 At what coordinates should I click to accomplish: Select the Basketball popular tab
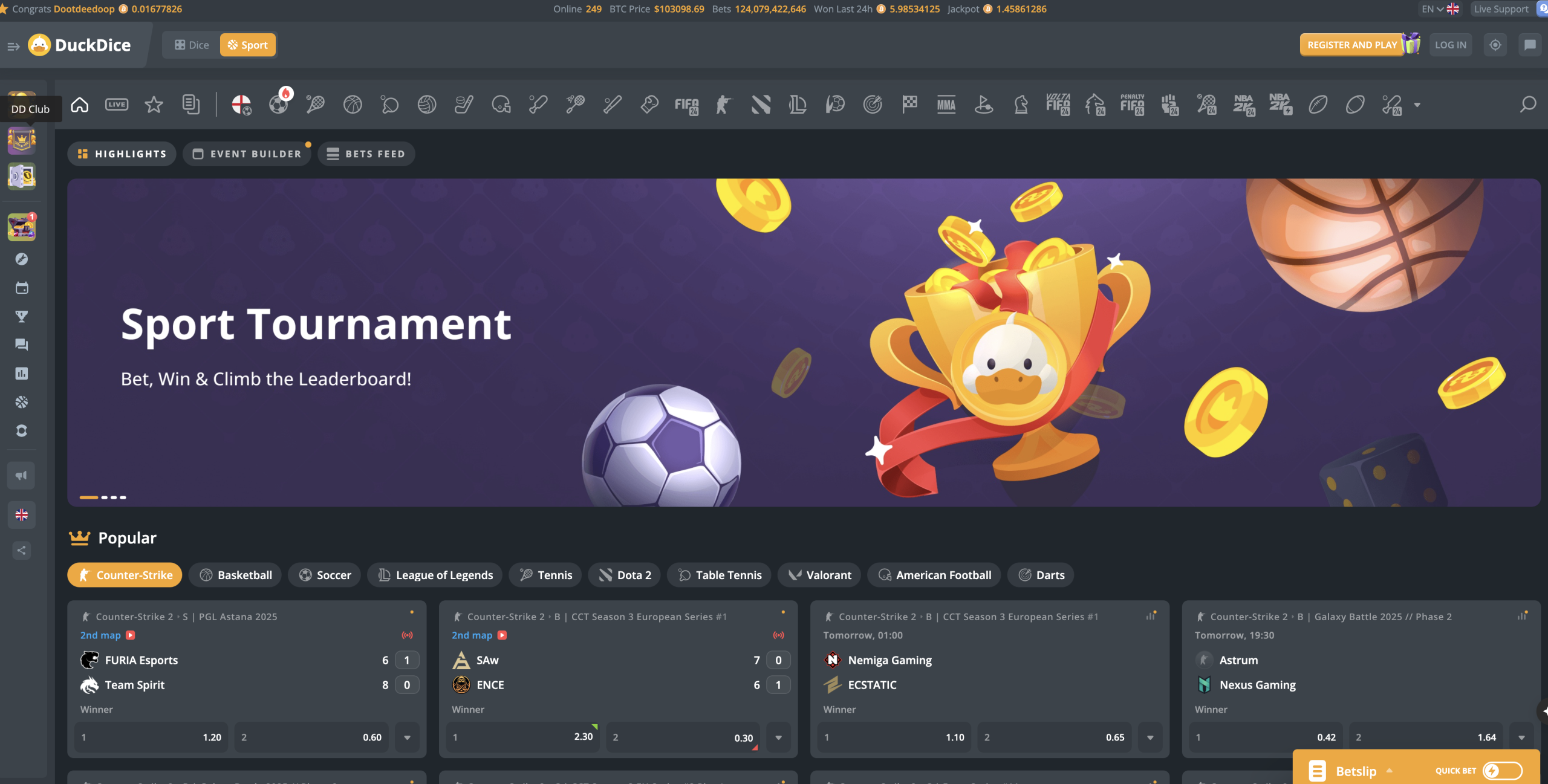coord(236,575)
